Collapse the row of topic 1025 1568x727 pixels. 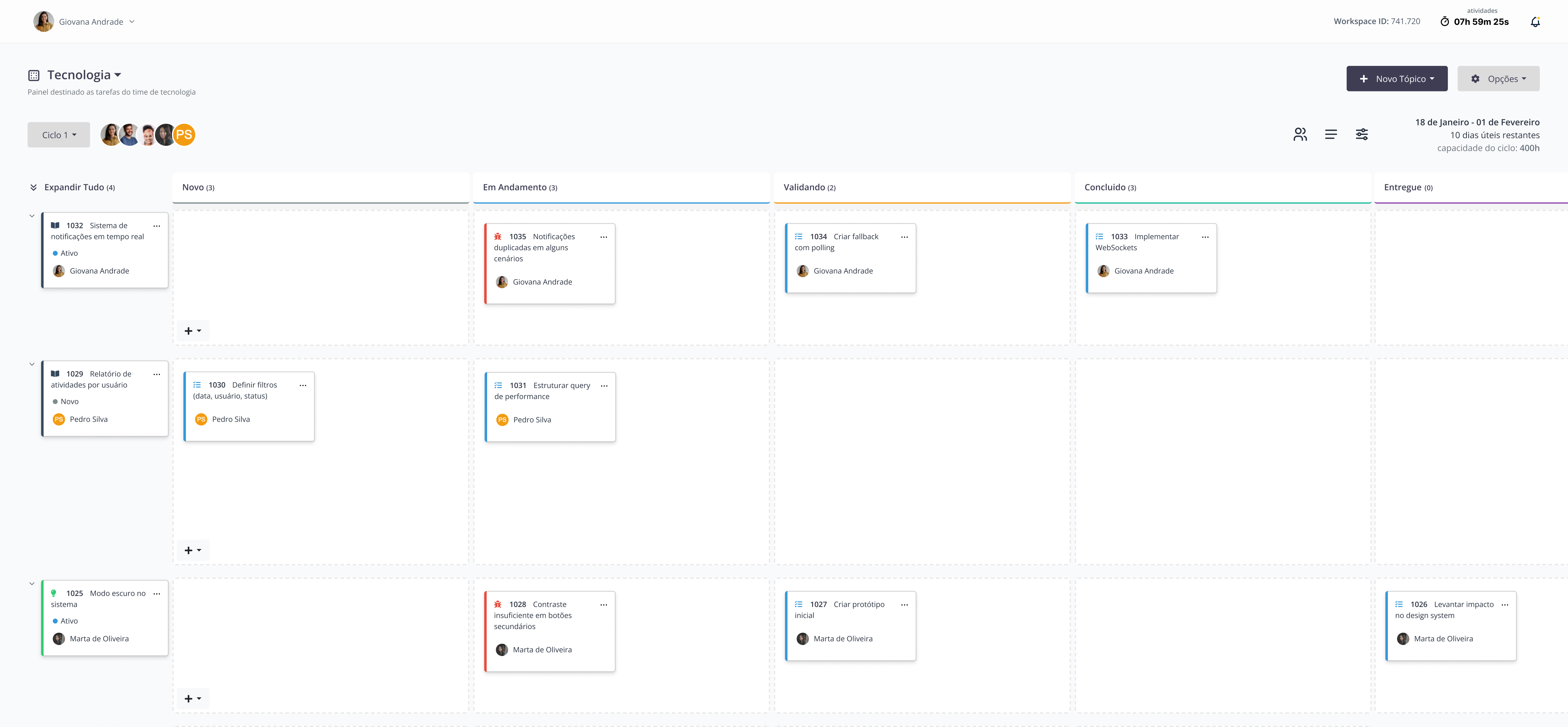[x=32, y=584]
